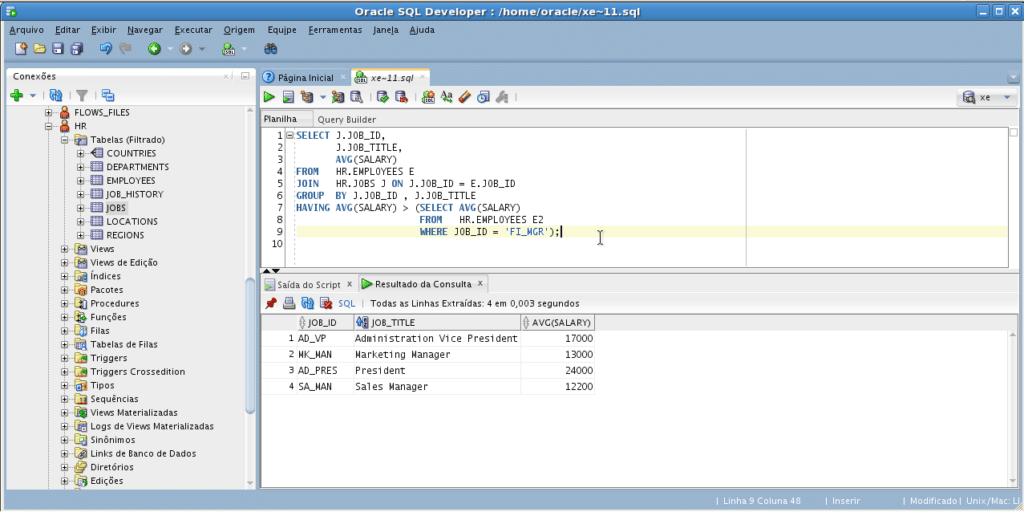Click the Save All icon in main toolbar
Viewport: 1024px width, 512px height.
pyautogui.click(x=76, y=48)
